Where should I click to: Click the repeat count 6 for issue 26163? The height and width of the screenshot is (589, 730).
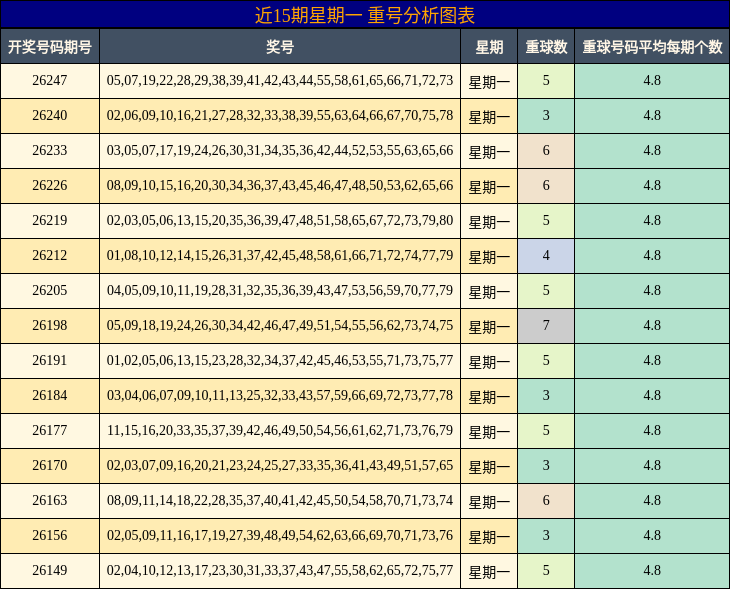[x=546, y=501]
